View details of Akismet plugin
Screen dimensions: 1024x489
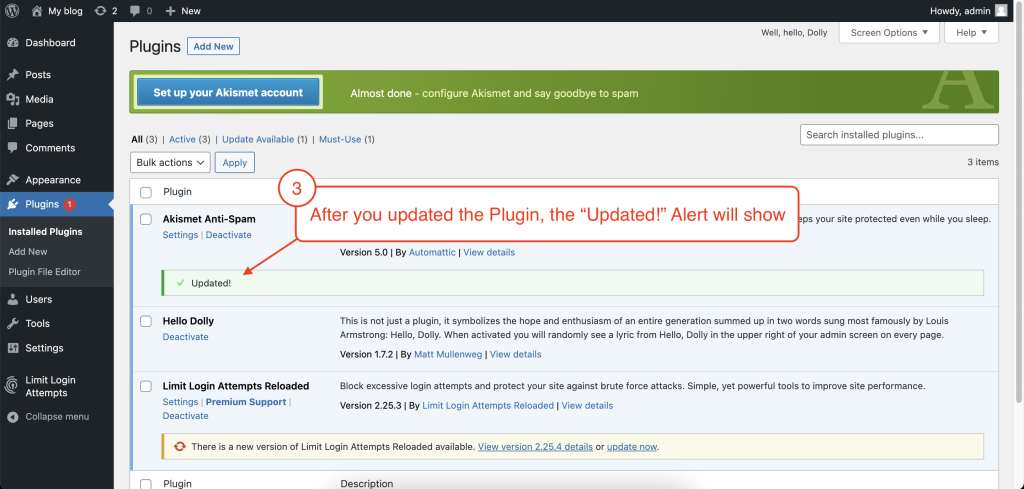coord(489,252)
